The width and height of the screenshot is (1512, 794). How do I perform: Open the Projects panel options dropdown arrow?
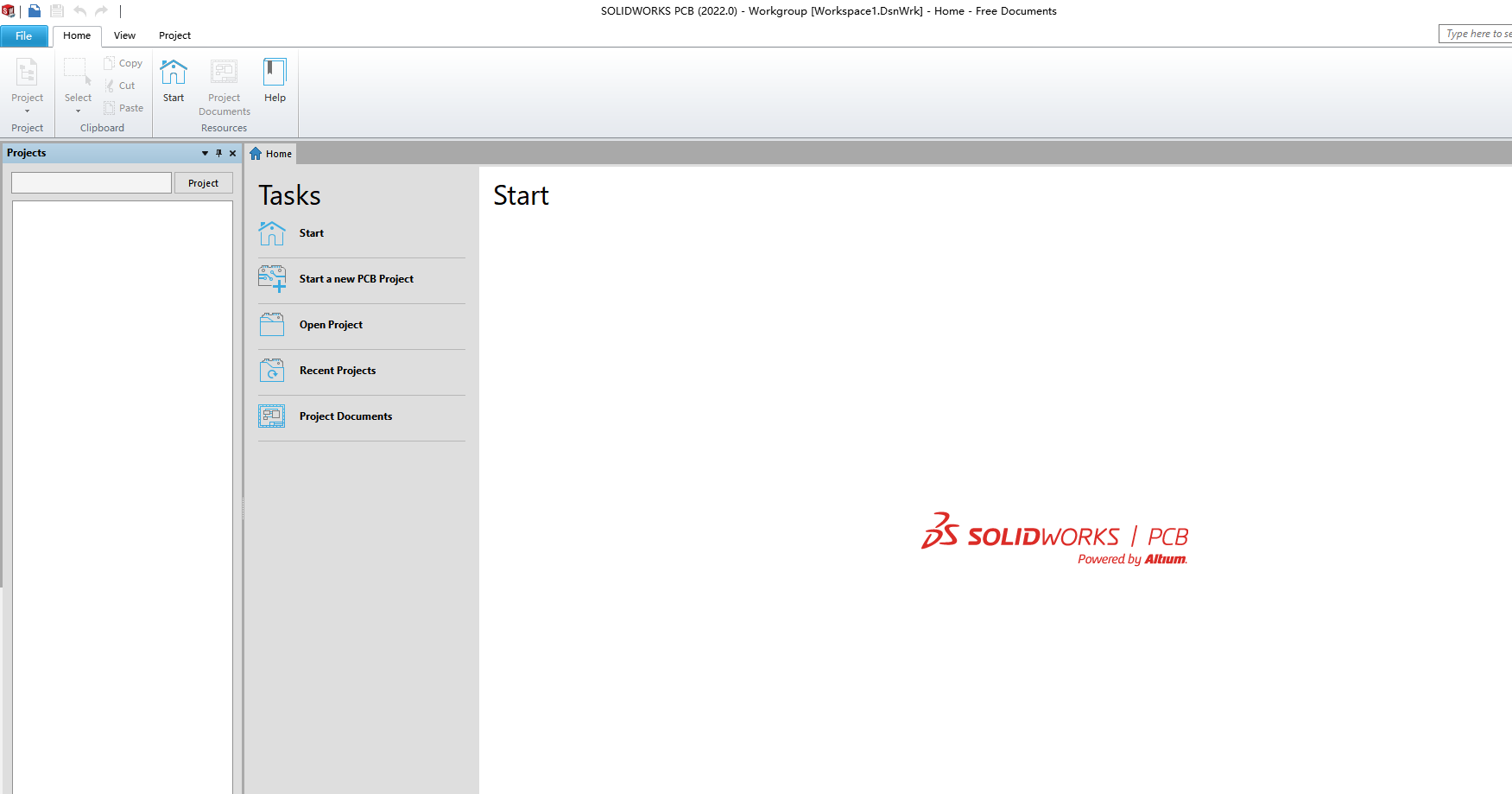205,153
